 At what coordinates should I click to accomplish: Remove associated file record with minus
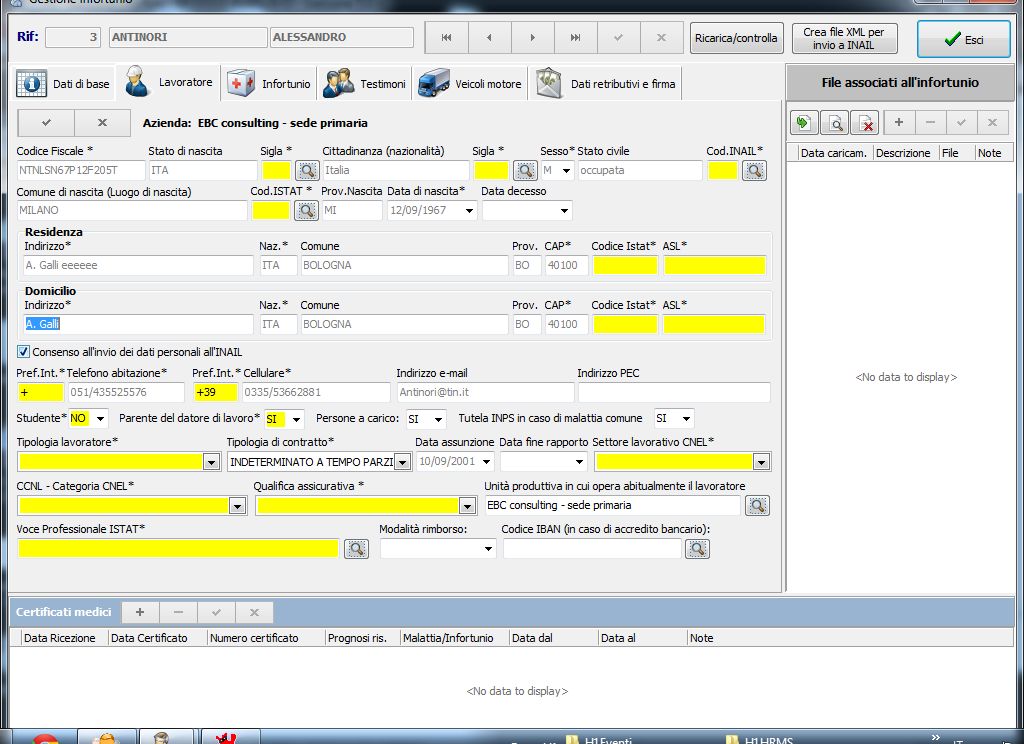[x=931, y=122]
